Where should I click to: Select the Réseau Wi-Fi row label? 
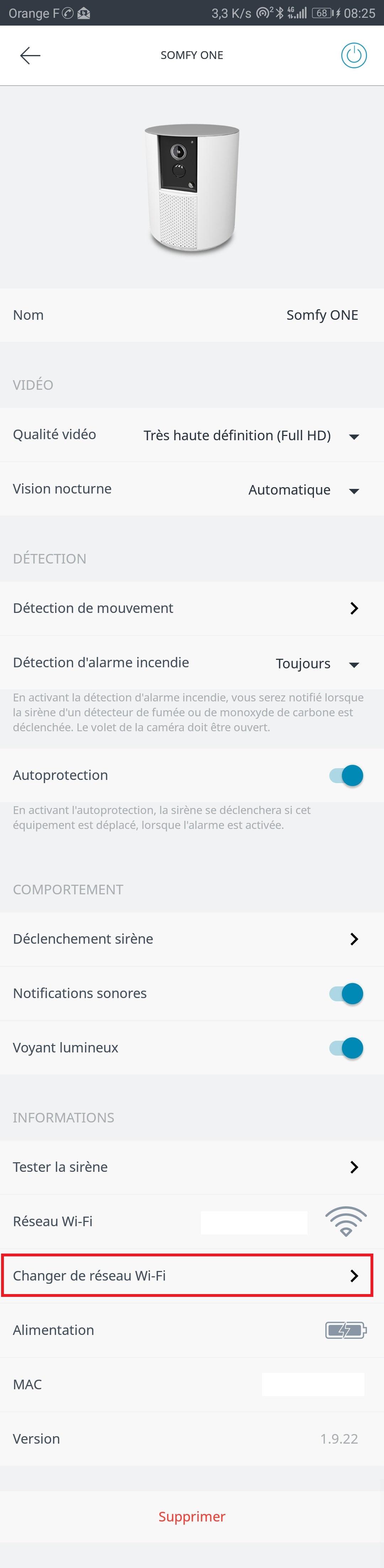(x=52, y=1221)
